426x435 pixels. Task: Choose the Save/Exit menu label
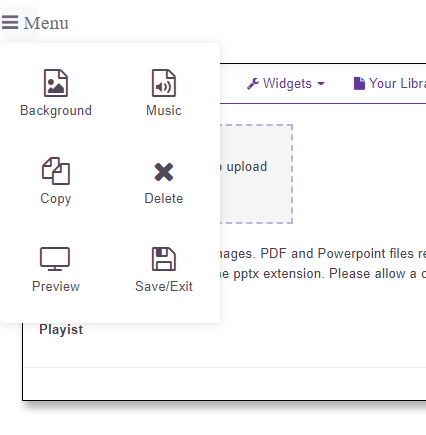coord(164,287)
